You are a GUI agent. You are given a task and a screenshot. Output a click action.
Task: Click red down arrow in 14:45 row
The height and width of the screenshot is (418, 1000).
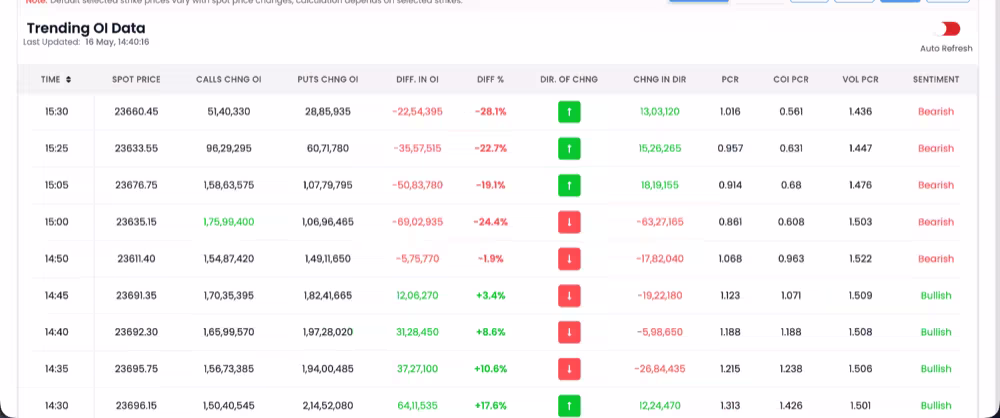(569, 296)
